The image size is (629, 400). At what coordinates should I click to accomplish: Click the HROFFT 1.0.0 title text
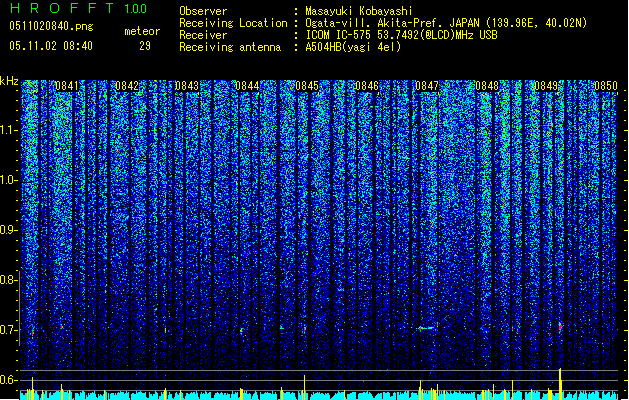pyautogui.click(x=78, y=8)
